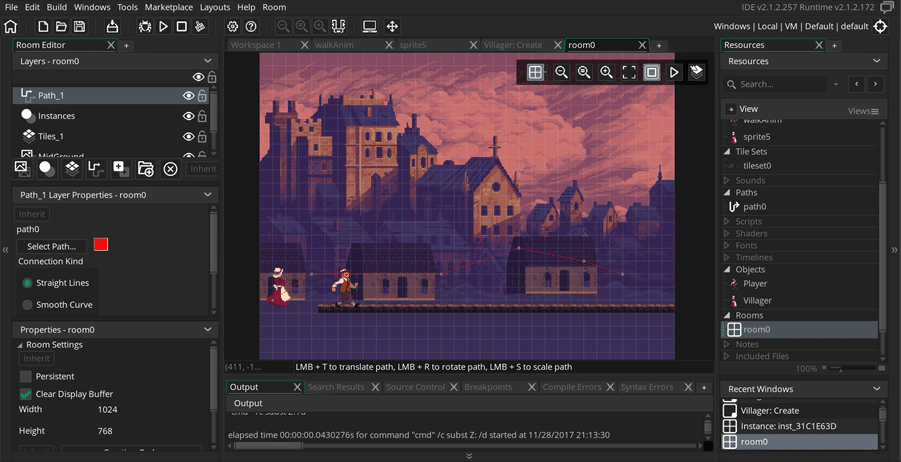Viewport: 901px width, 462px height.
Task: Delete the selected layer
Action: coord(170,168)
